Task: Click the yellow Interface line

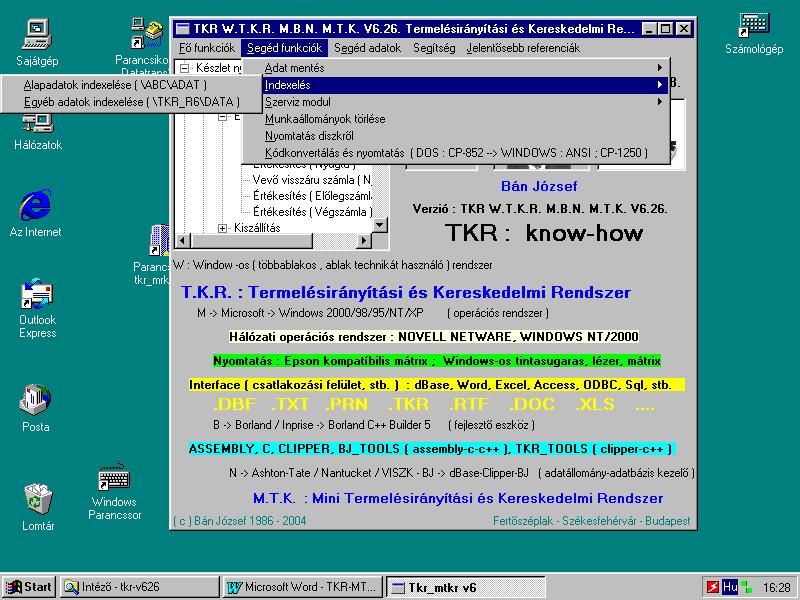Action: tap(436, 385)
